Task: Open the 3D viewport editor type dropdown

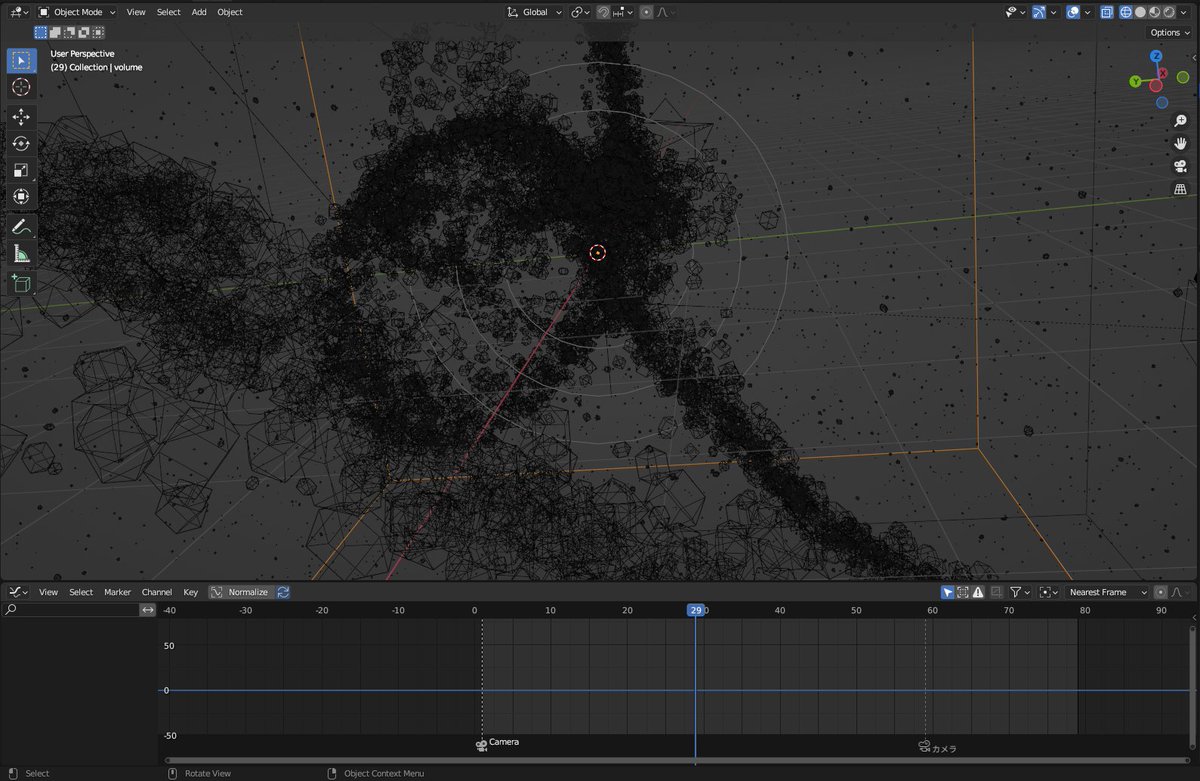Action: [x=20, y=12]
